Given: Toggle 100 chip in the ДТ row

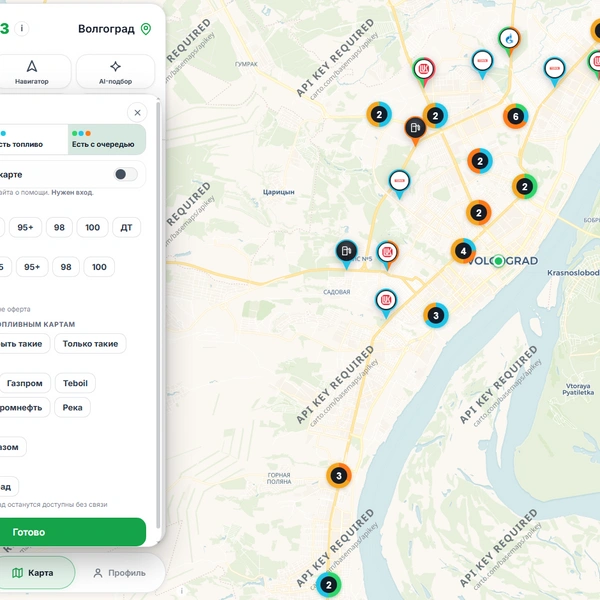Looking at the screenshot, I should tap(93, 227).
